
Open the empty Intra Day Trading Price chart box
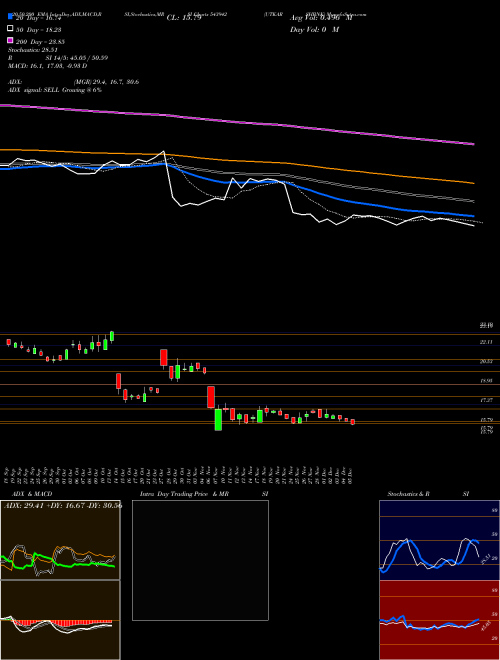pos(200,560)
